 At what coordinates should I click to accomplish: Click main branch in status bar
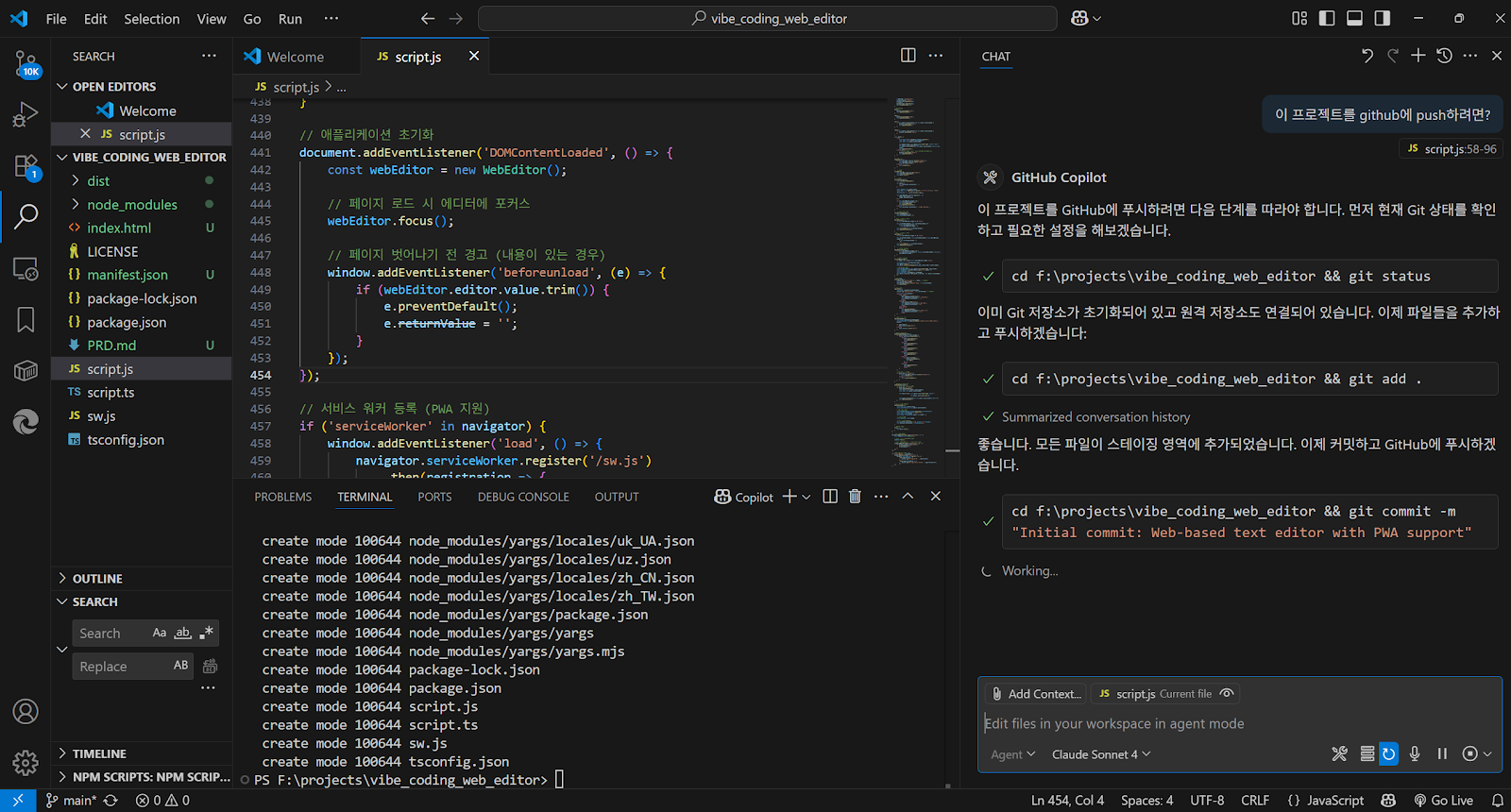pyautogui.click(x=71, y=801)
